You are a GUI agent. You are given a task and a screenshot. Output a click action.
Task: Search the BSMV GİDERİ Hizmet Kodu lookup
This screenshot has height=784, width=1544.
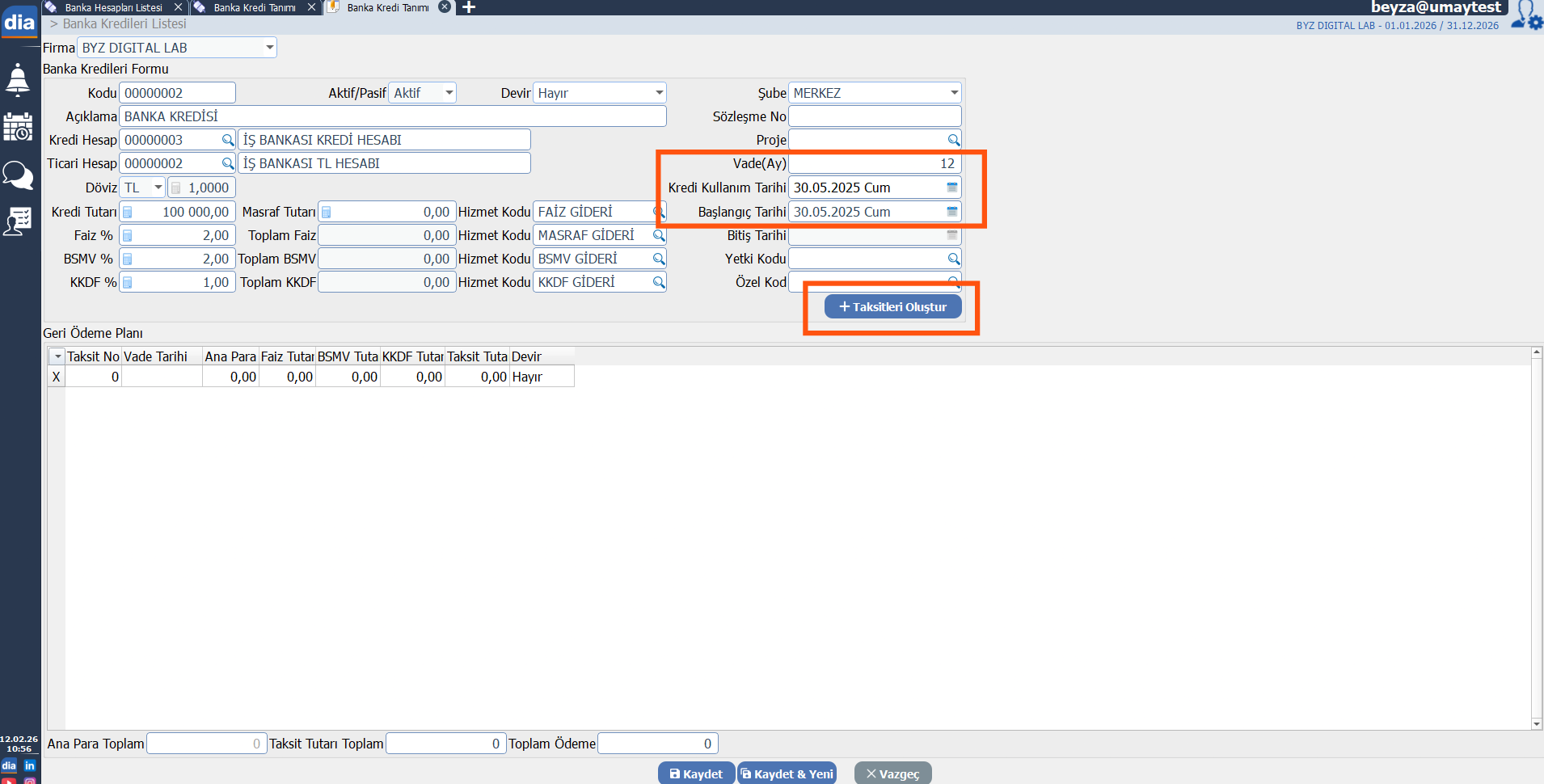(659, 259)
